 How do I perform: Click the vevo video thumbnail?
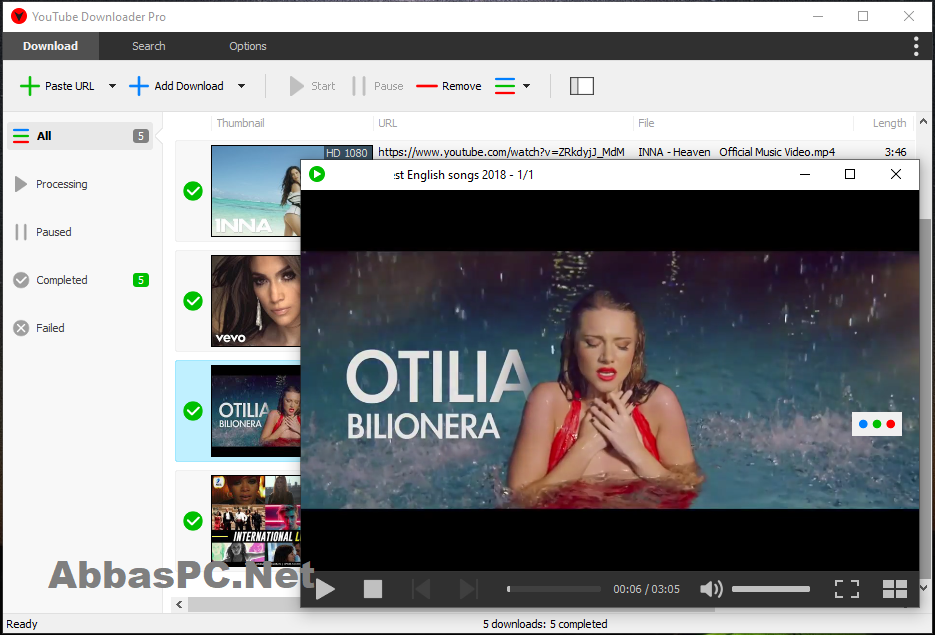(x=256, y=301)
